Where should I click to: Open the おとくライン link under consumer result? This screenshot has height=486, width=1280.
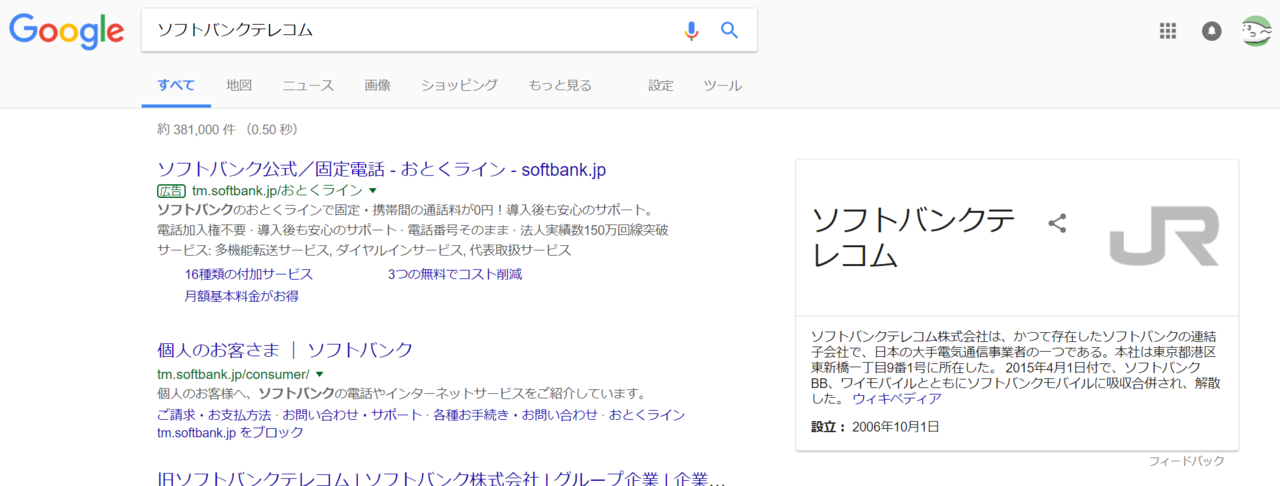pyautogui.click(x=647, y=415)
